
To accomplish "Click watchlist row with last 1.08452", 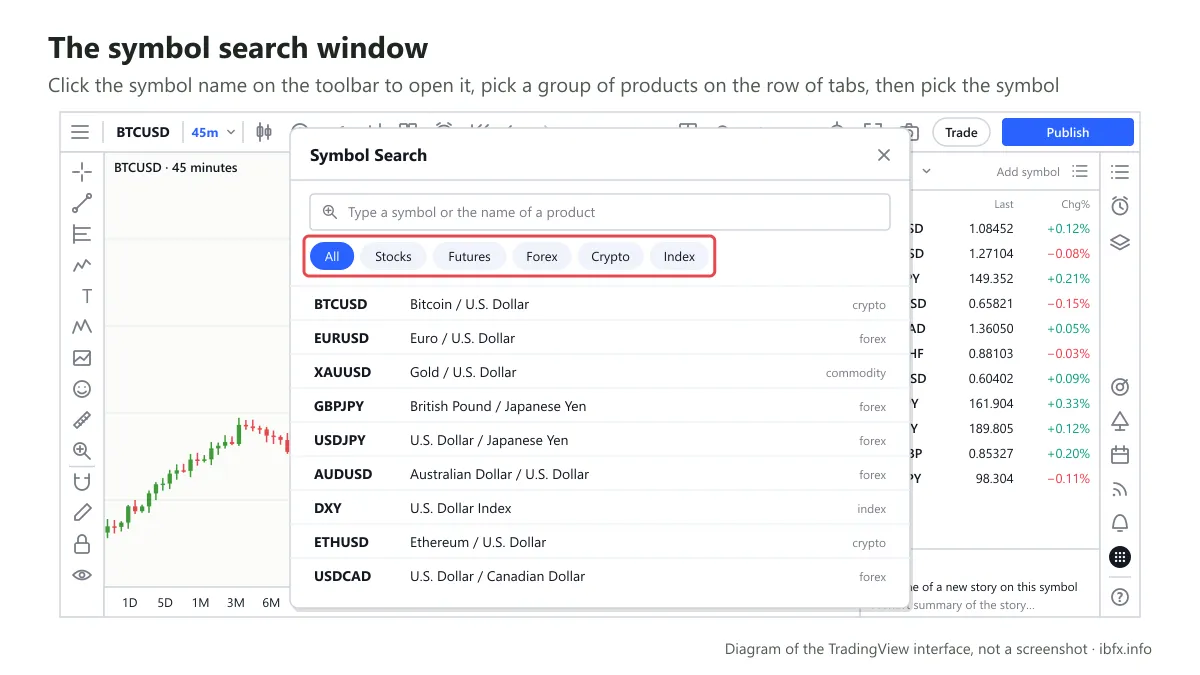I will (1004, 229).
